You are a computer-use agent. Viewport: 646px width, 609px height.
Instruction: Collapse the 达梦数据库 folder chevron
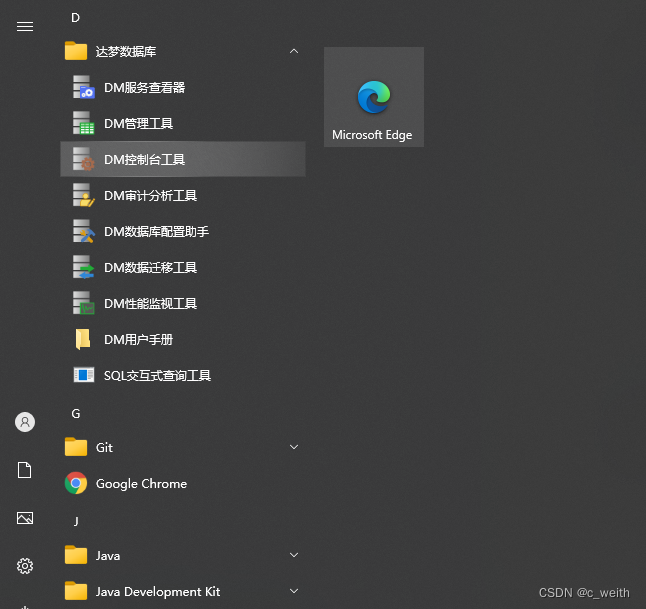coord(294,51)
